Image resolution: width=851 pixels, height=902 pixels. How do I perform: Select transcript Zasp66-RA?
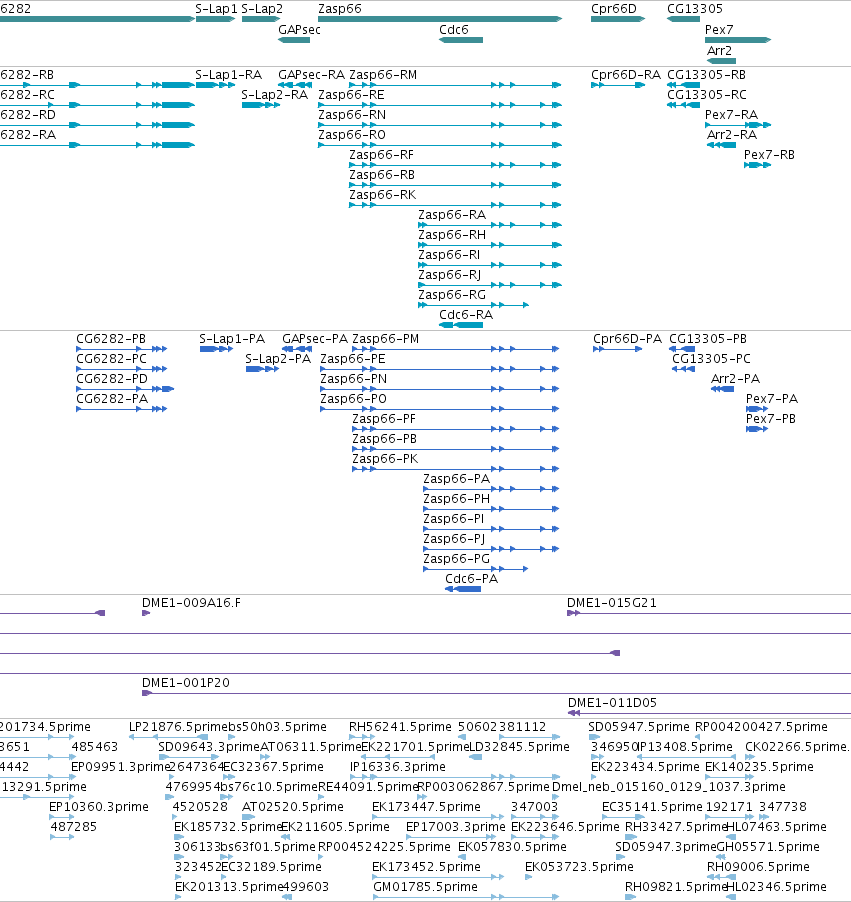[490, 225]
